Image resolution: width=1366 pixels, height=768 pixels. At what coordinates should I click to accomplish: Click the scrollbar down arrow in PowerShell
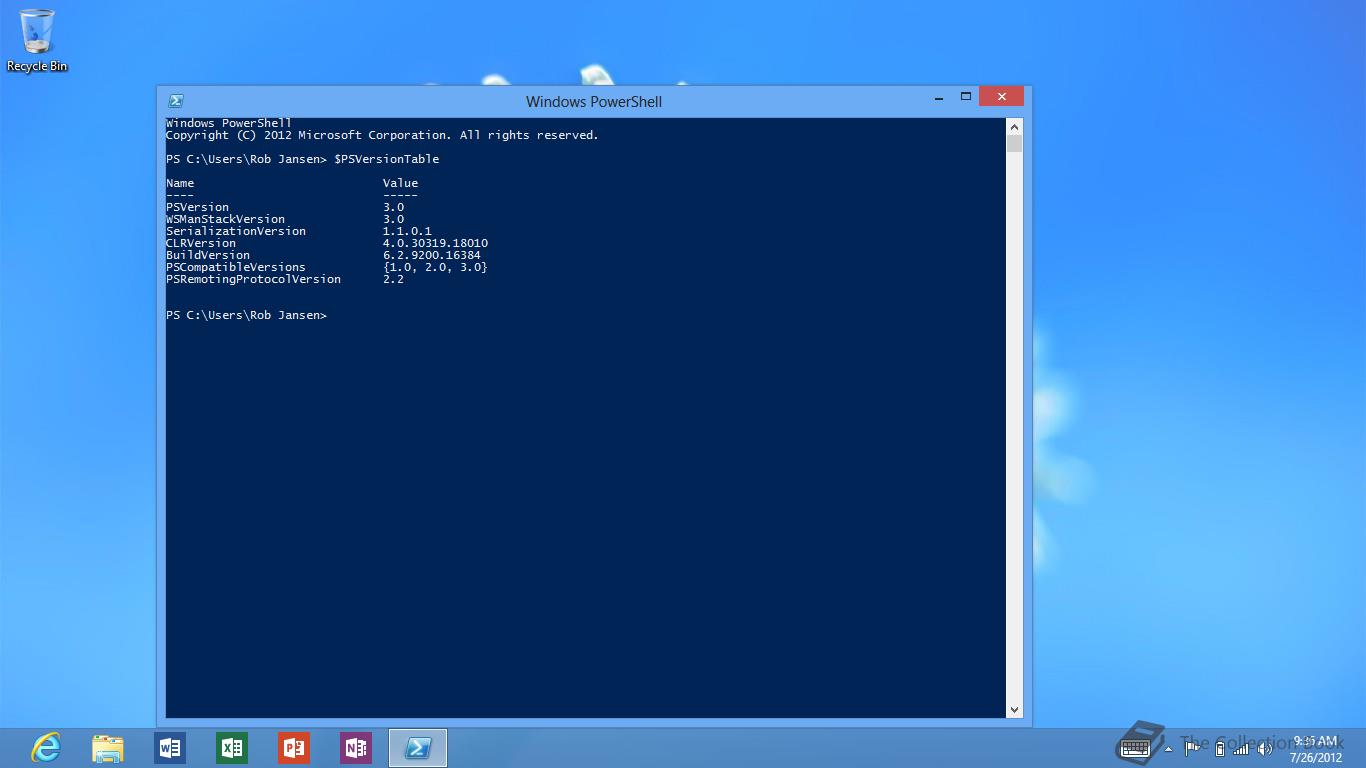(1014, 710)
